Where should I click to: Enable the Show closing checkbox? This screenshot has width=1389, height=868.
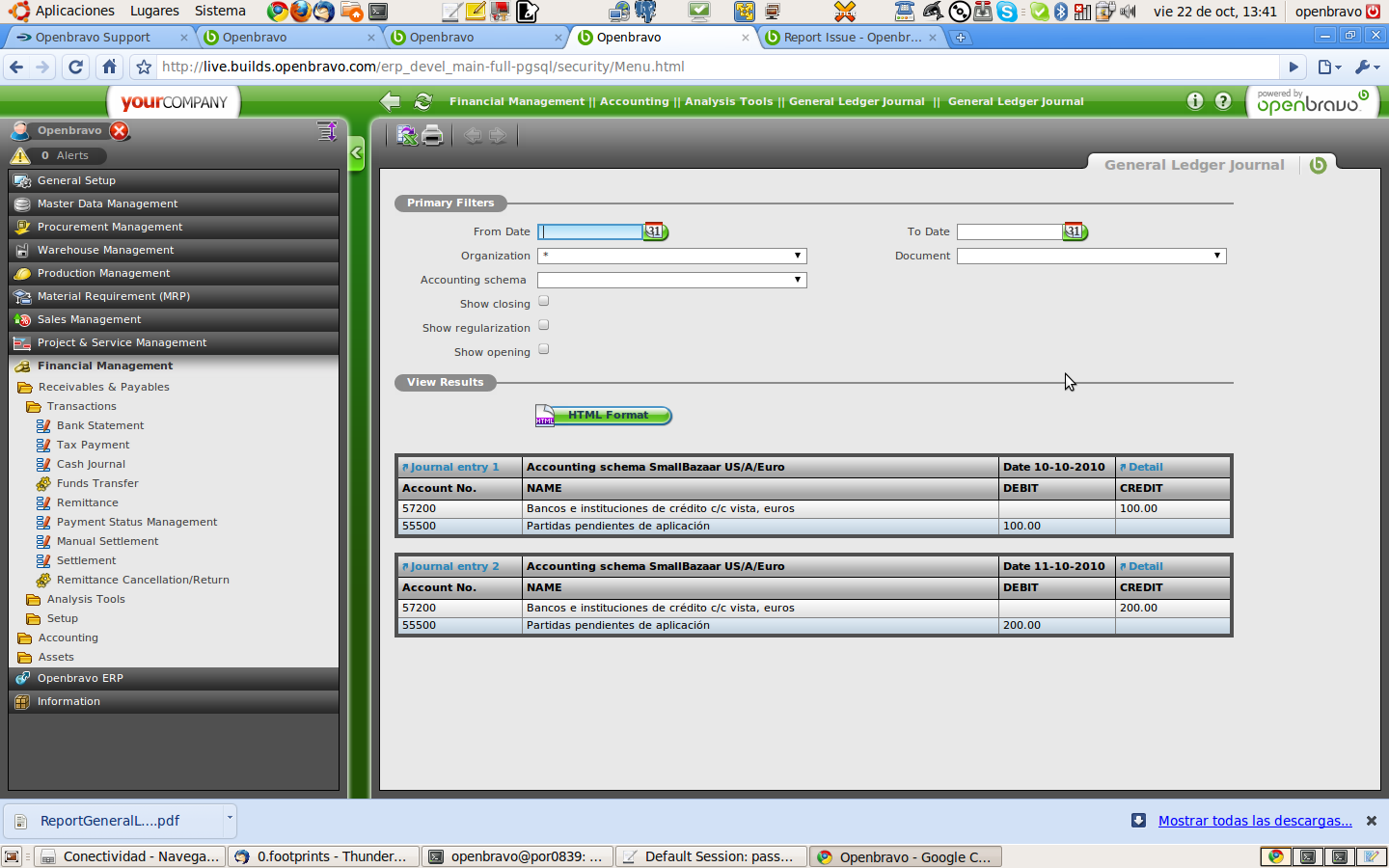(x=544, y=302)
